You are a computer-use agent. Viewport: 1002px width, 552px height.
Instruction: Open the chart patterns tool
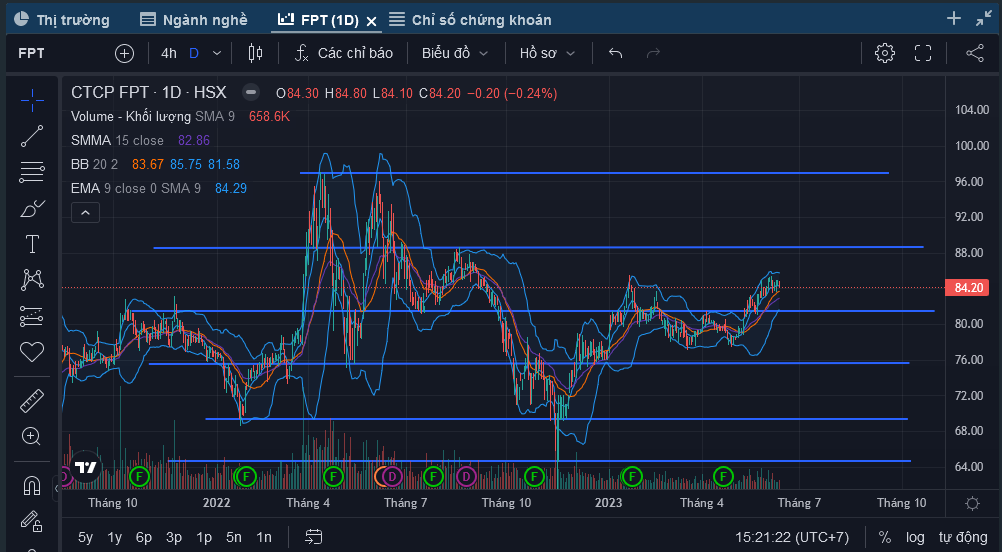click(32, 280)
